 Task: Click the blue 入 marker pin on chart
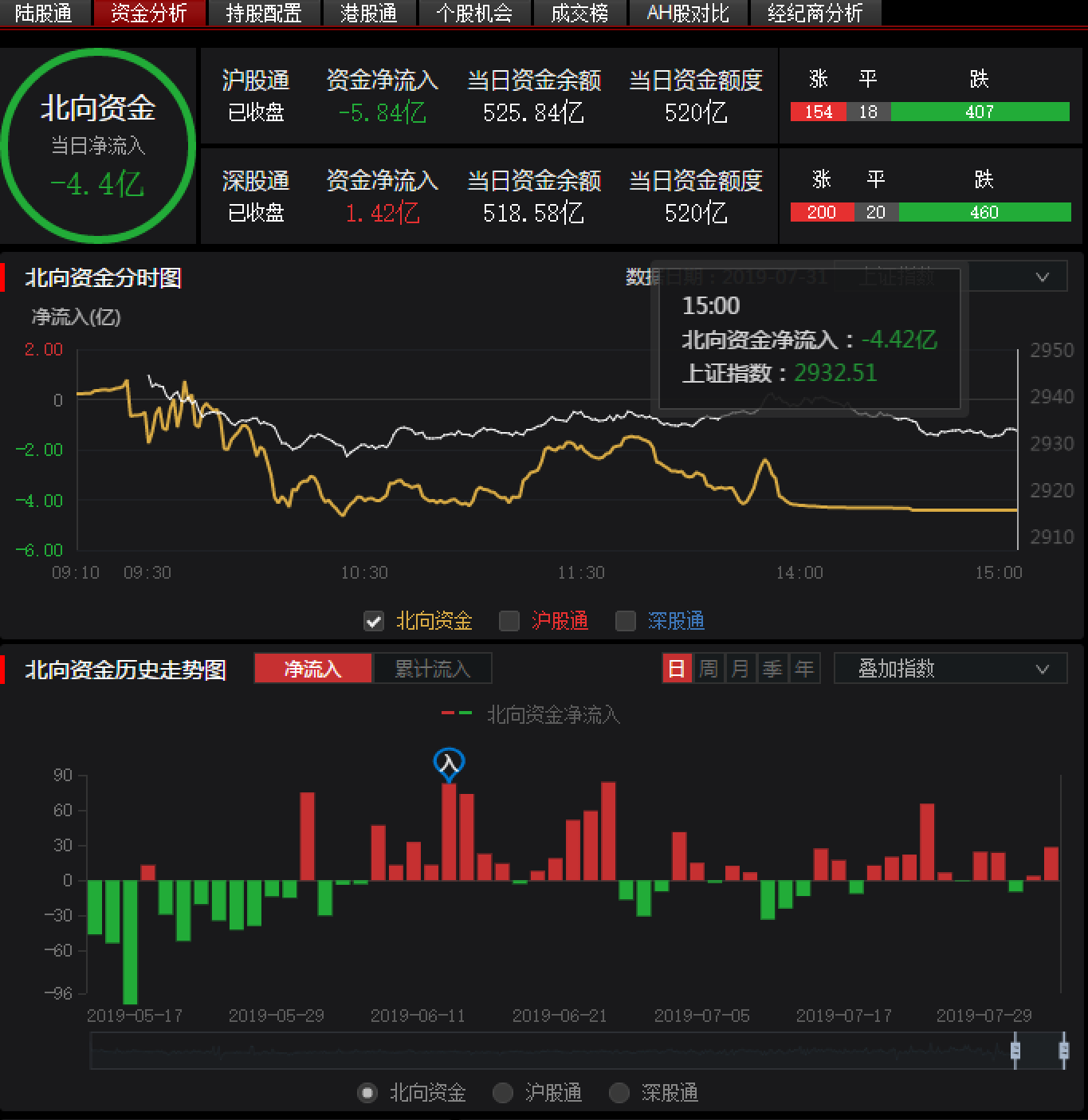click(x=449, y=764)
